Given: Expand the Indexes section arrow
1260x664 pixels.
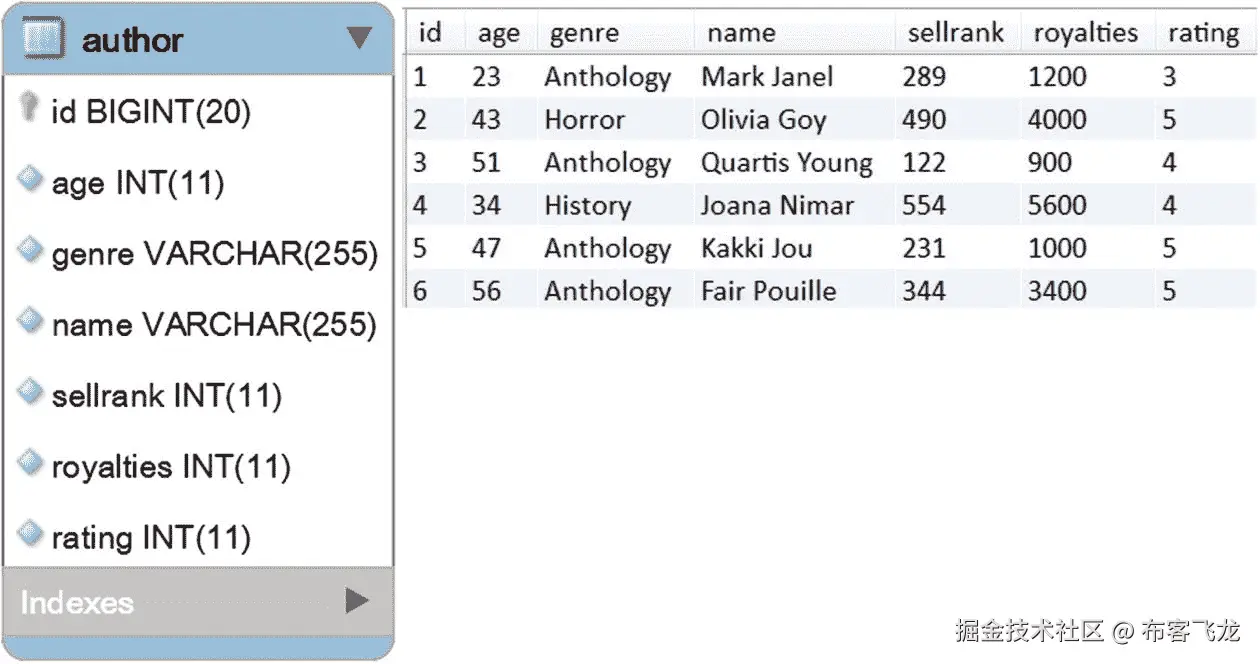Looking at the screenshot, I should (357, 600).
